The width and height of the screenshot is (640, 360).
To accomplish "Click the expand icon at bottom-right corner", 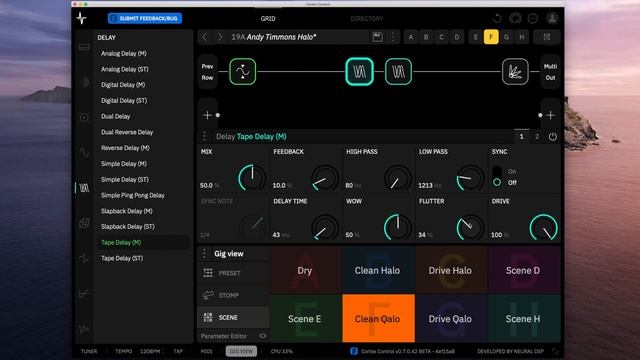I will (x=555, y=351).
